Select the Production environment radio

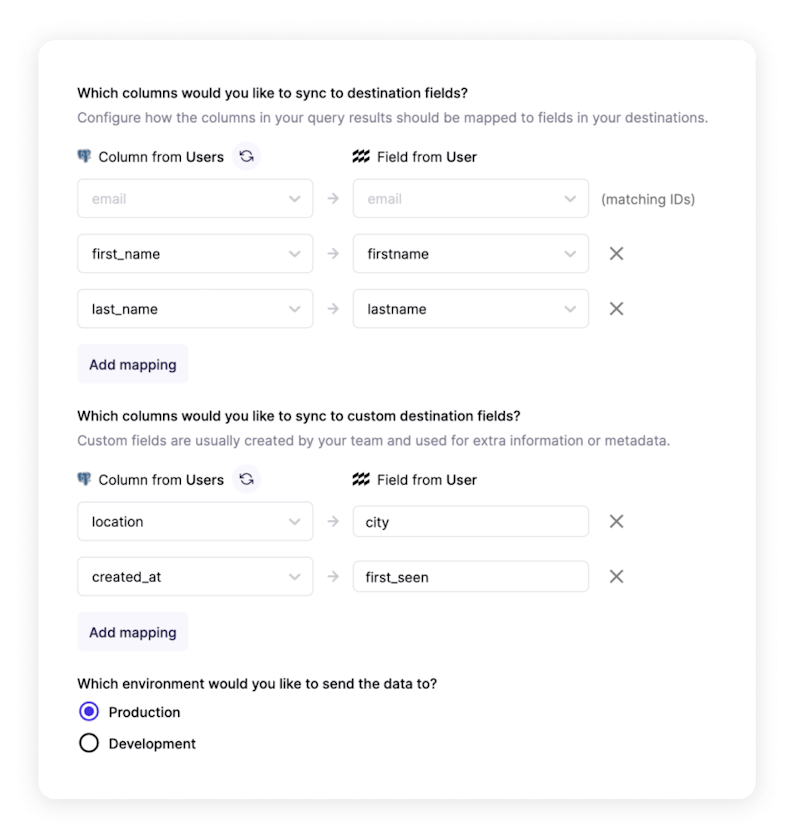click(x=89, y=711)
